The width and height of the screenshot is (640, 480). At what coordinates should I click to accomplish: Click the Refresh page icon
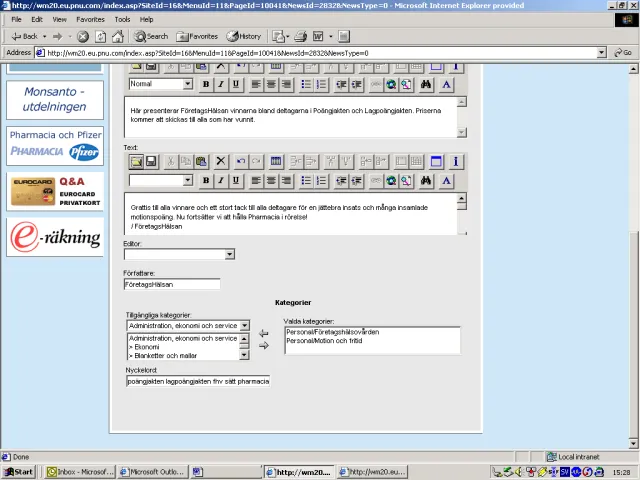[100, 37]
